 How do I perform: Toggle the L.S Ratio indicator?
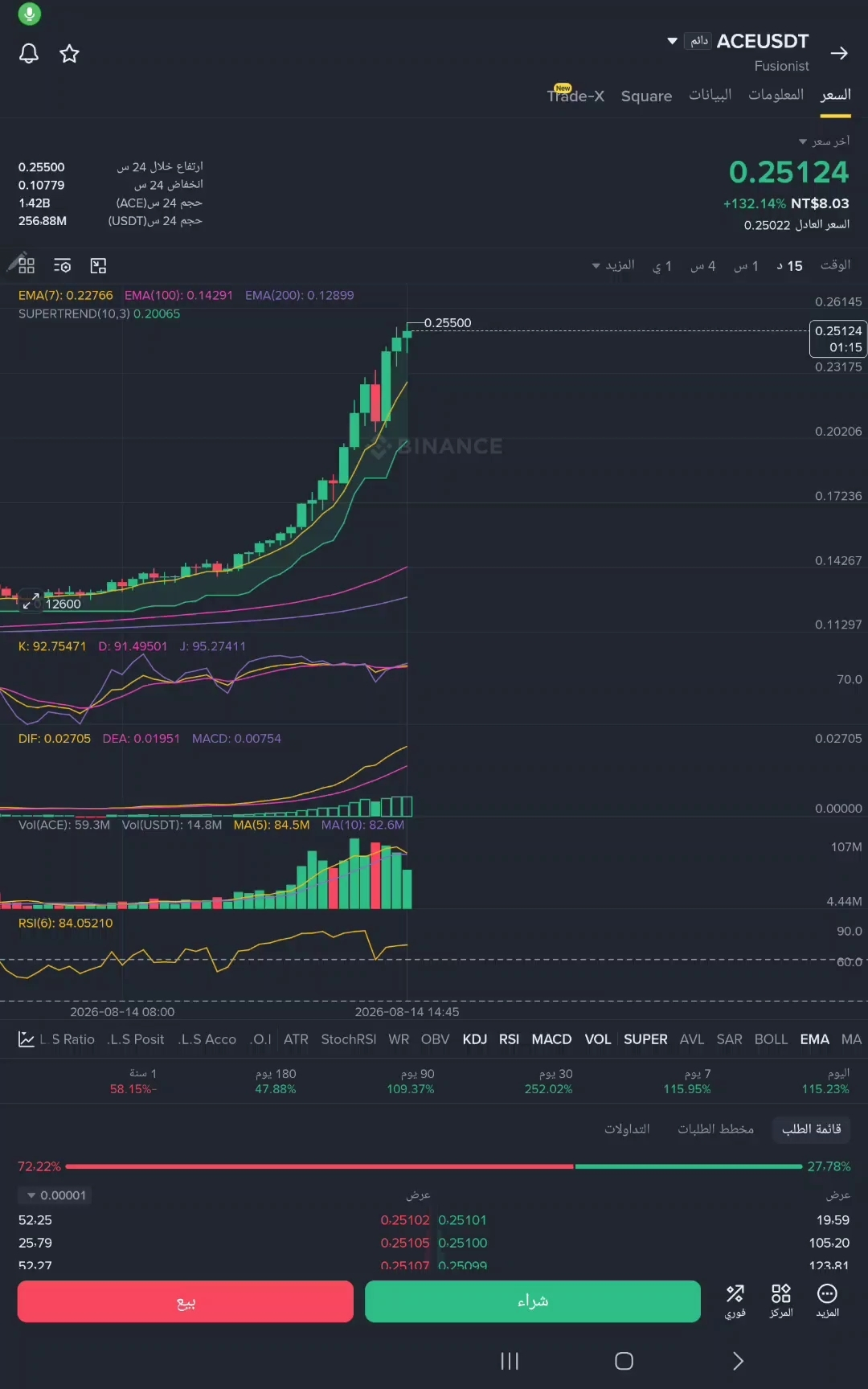click(x=68, y=1039)
